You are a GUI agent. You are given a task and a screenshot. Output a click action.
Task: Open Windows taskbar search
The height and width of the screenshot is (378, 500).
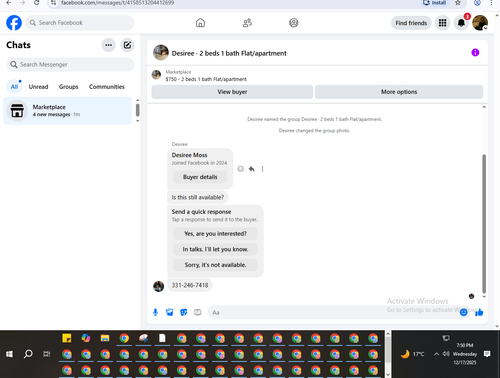point(28,354)
